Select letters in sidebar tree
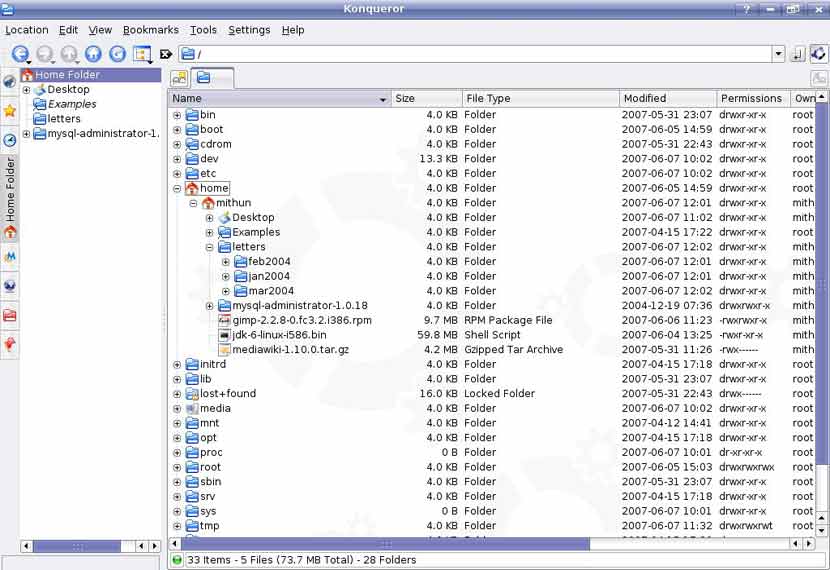Viewport: 830px width, 570px height. pos(64,119)
